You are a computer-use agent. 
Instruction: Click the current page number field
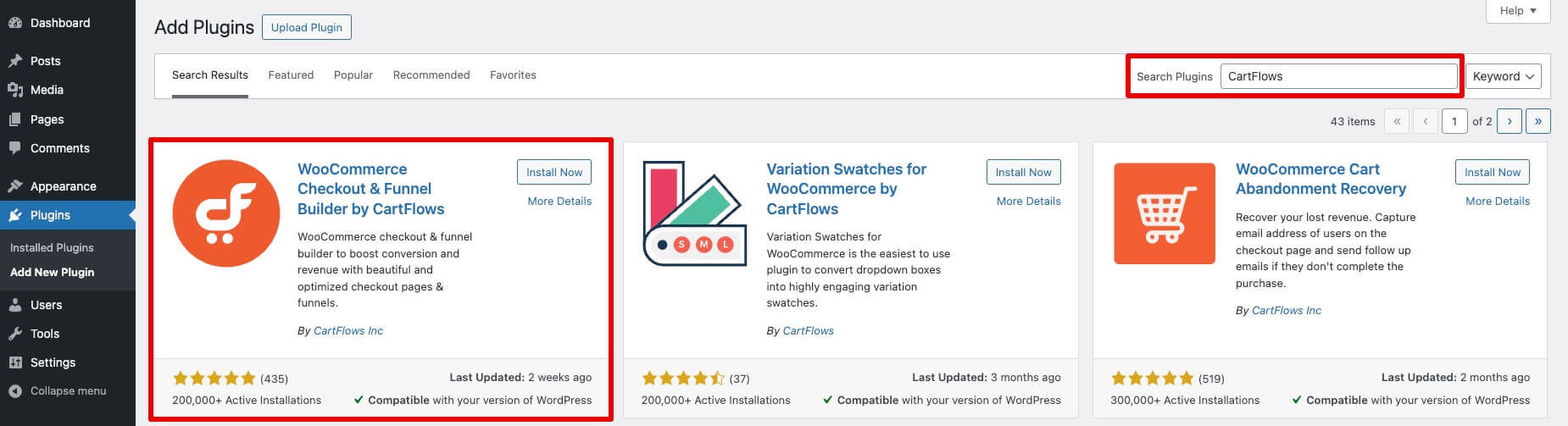point(1454,121)
